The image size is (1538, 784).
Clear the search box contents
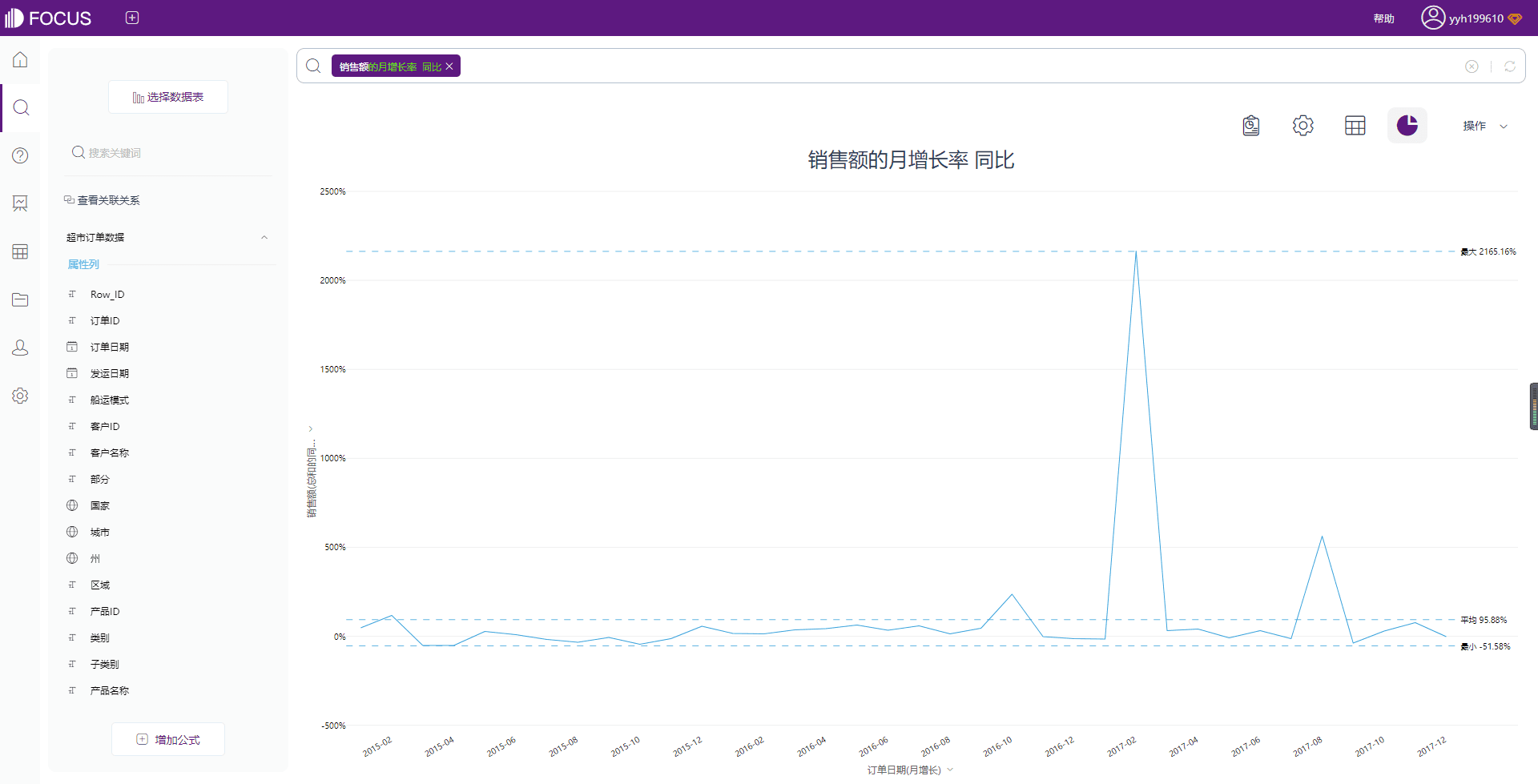(x=1472, y=66)
